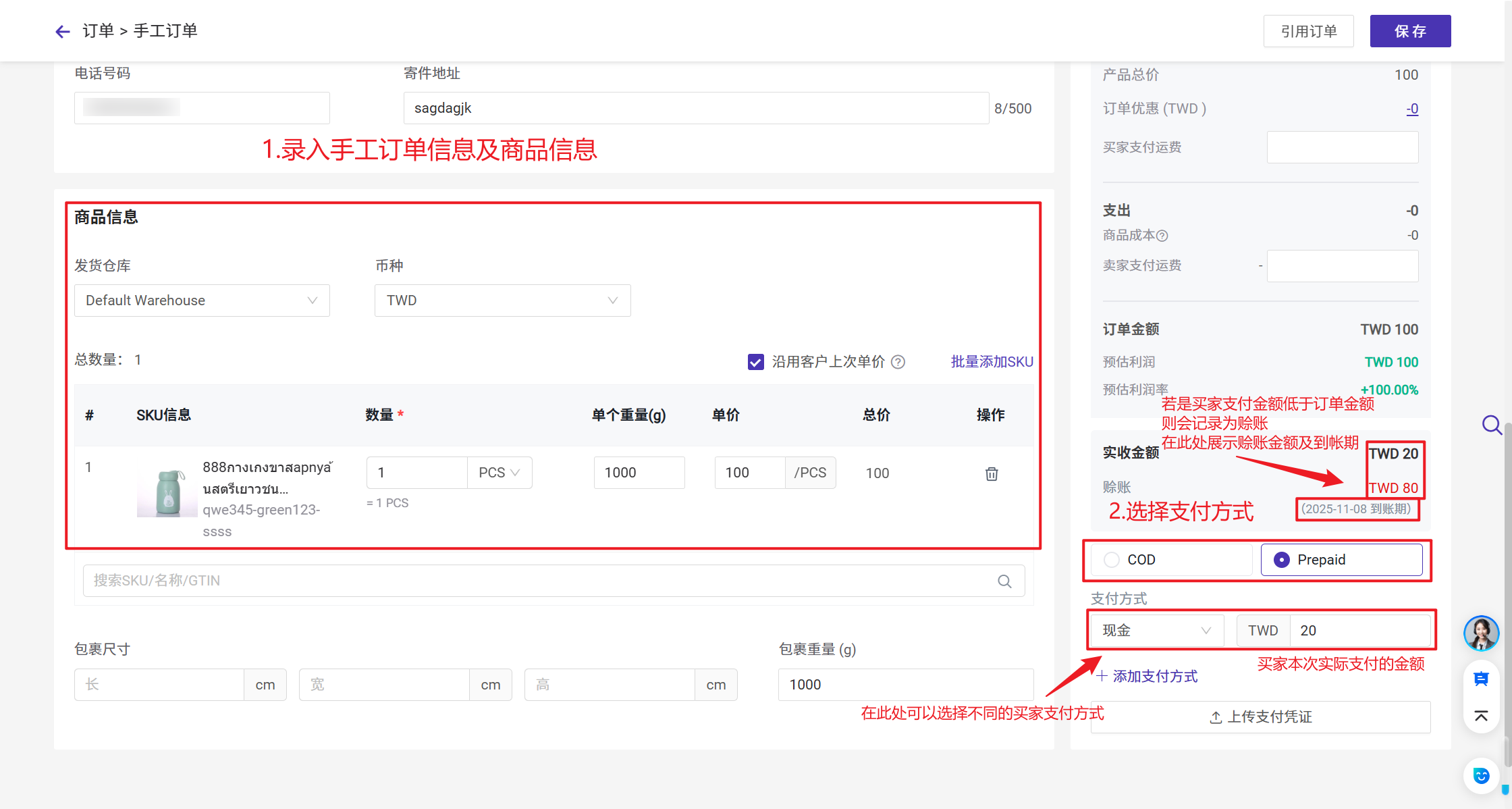Uncheck 沿用客户上次单价 checkbox
1512x809 pixels.
click(755, 362)
